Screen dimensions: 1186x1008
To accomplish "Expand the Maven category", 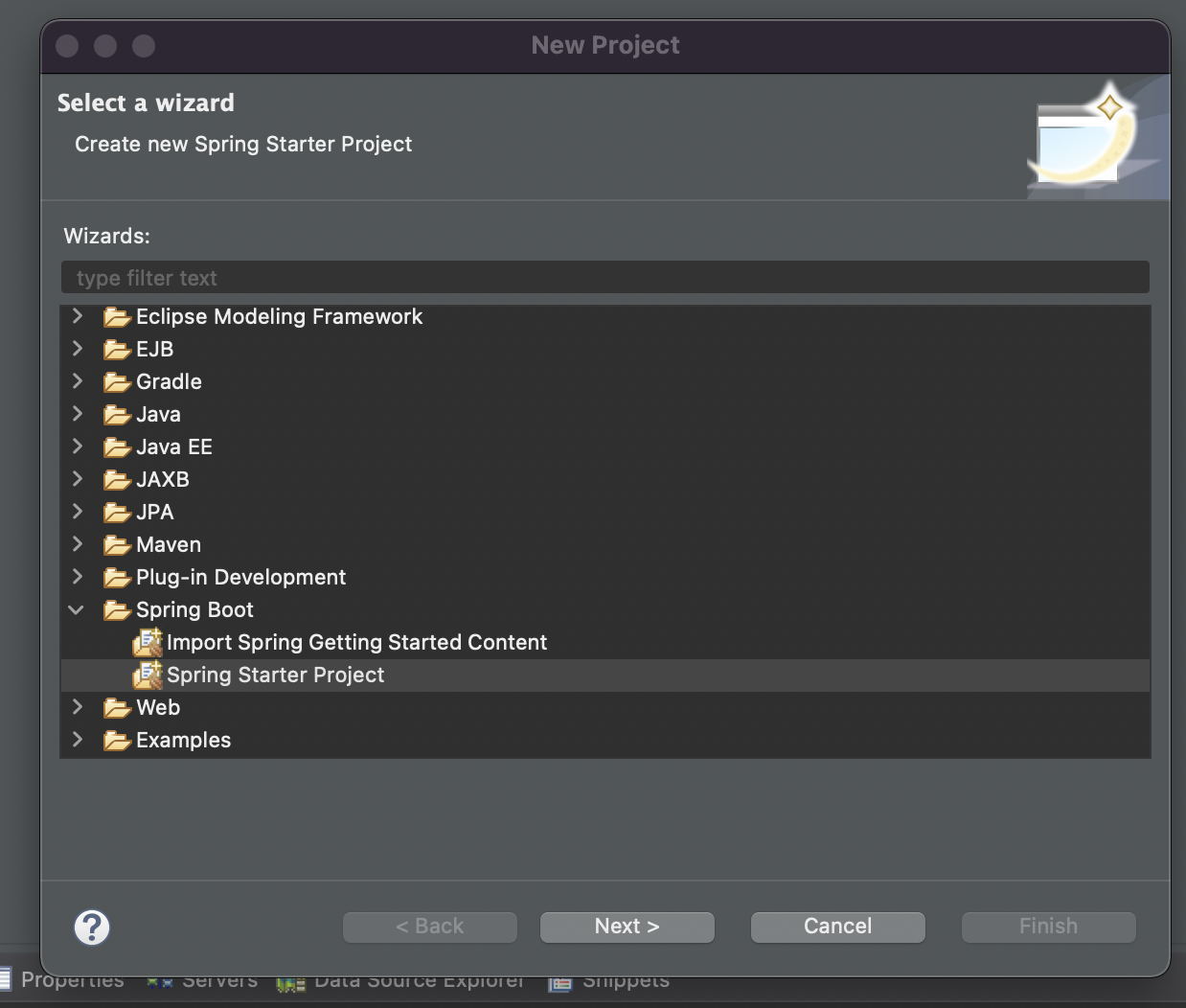I will pyautogui.click(x=78, y=543).
